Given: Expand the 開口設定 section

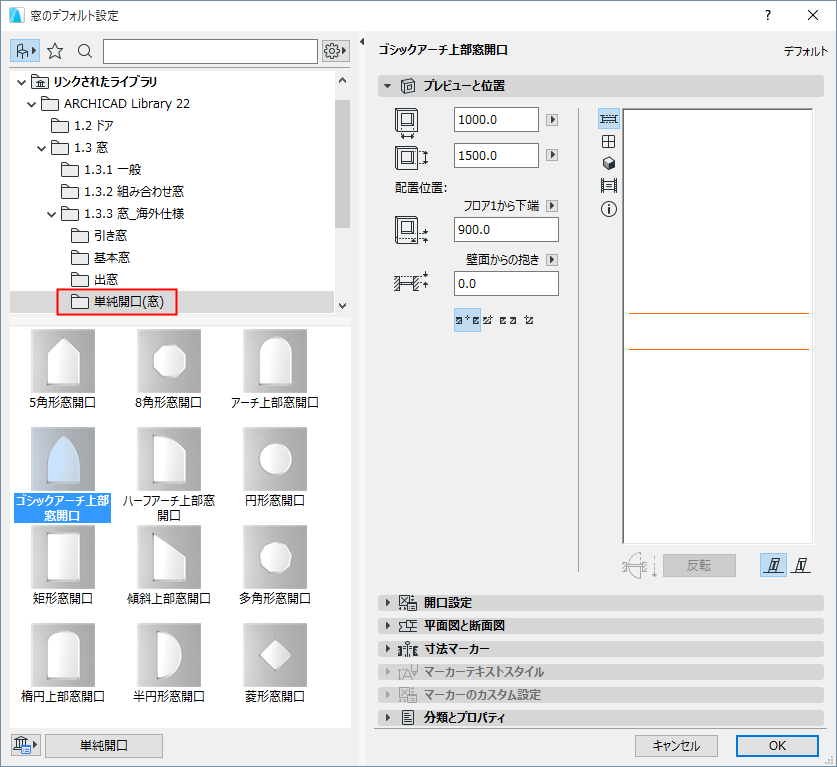Looking at the screenshot, I should click(601, 603).
